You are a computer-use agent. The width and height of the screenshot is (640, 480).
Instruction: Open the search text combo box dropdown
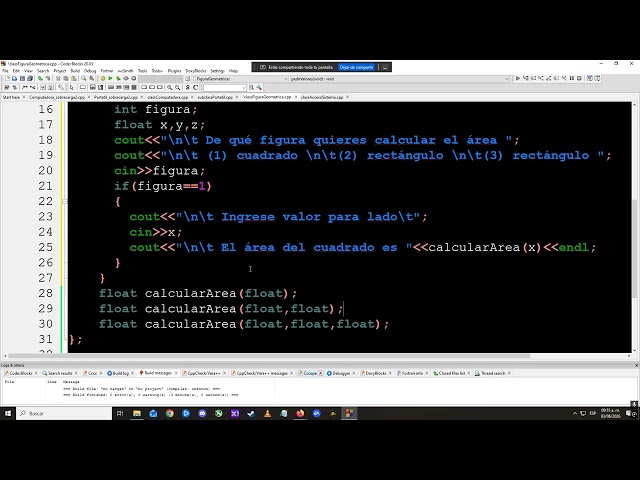pyautogui.click(x=244, y=88)
